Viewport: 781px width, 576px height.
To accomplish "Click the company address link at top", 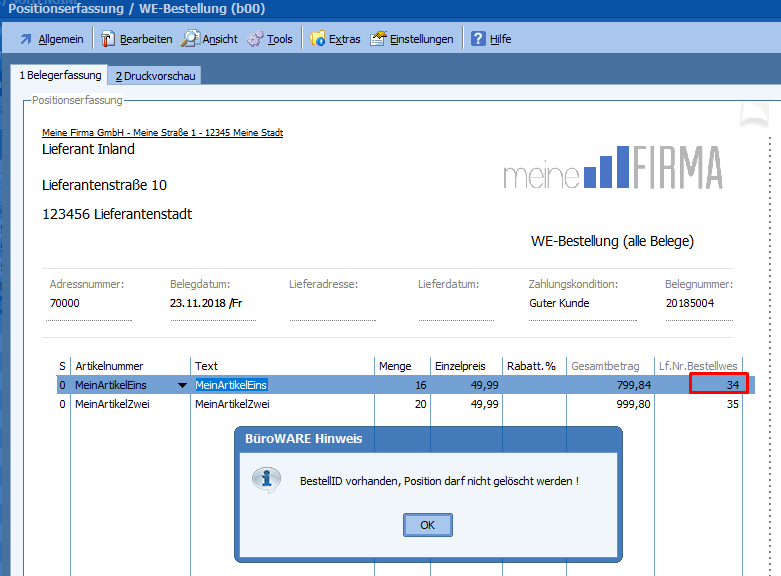I will pos(162,132).
